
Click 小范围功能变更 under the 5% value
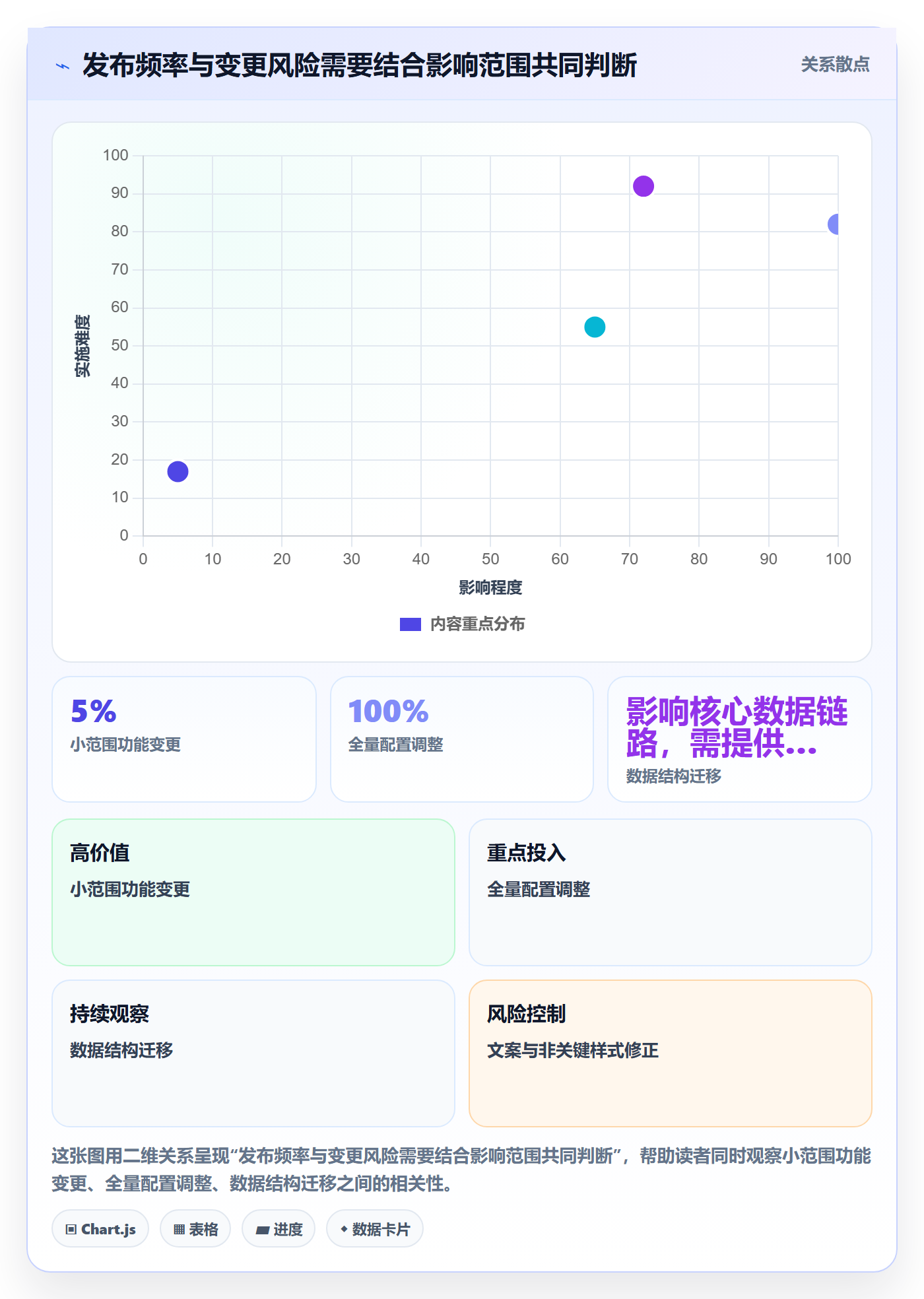[x=125, y=745]
